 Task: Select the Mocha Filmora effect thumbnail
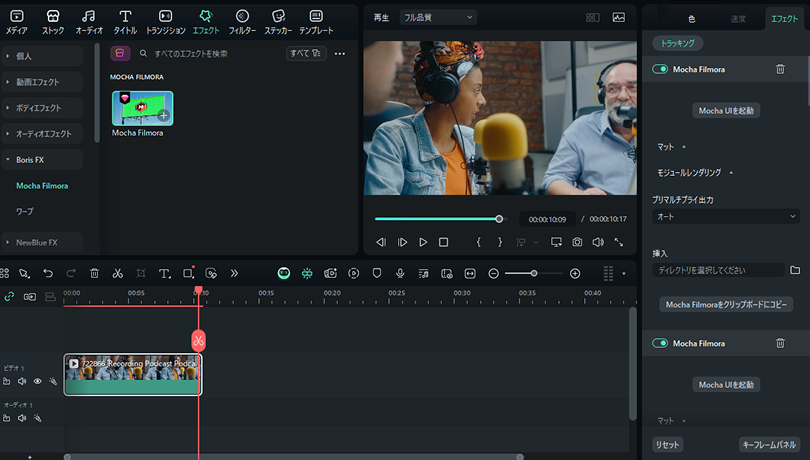(x=143, y=109)
